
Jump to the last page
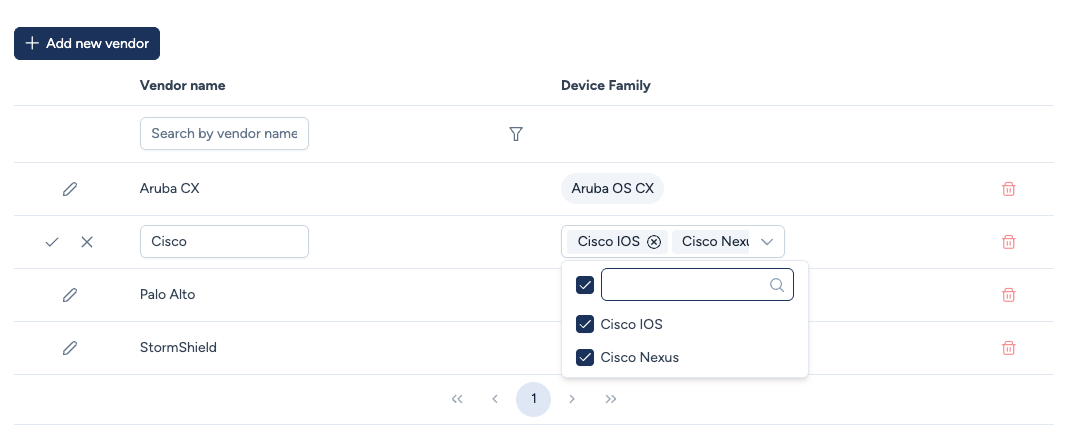(611, 399)
